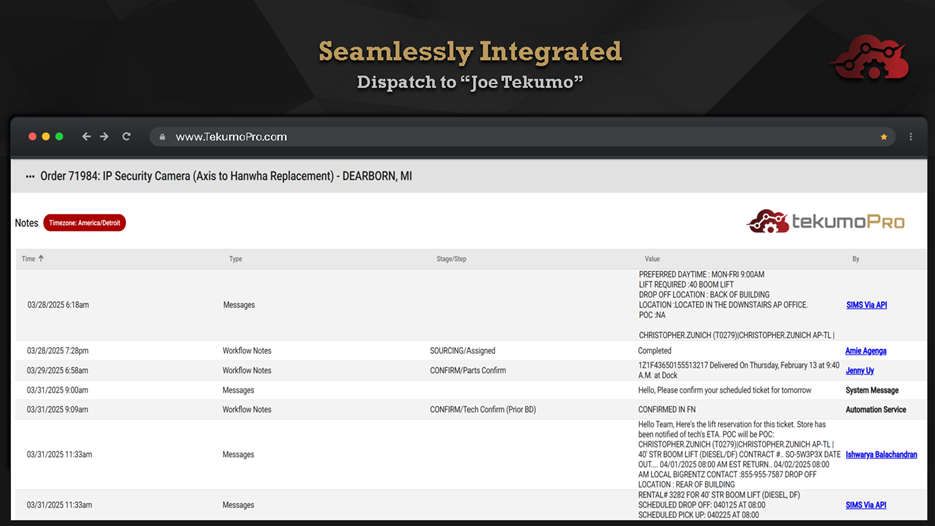This screenshot has height=526, width=935.
Task: Click the browser forward arrow
Action: pyautogui.click(x=104, y=137)
